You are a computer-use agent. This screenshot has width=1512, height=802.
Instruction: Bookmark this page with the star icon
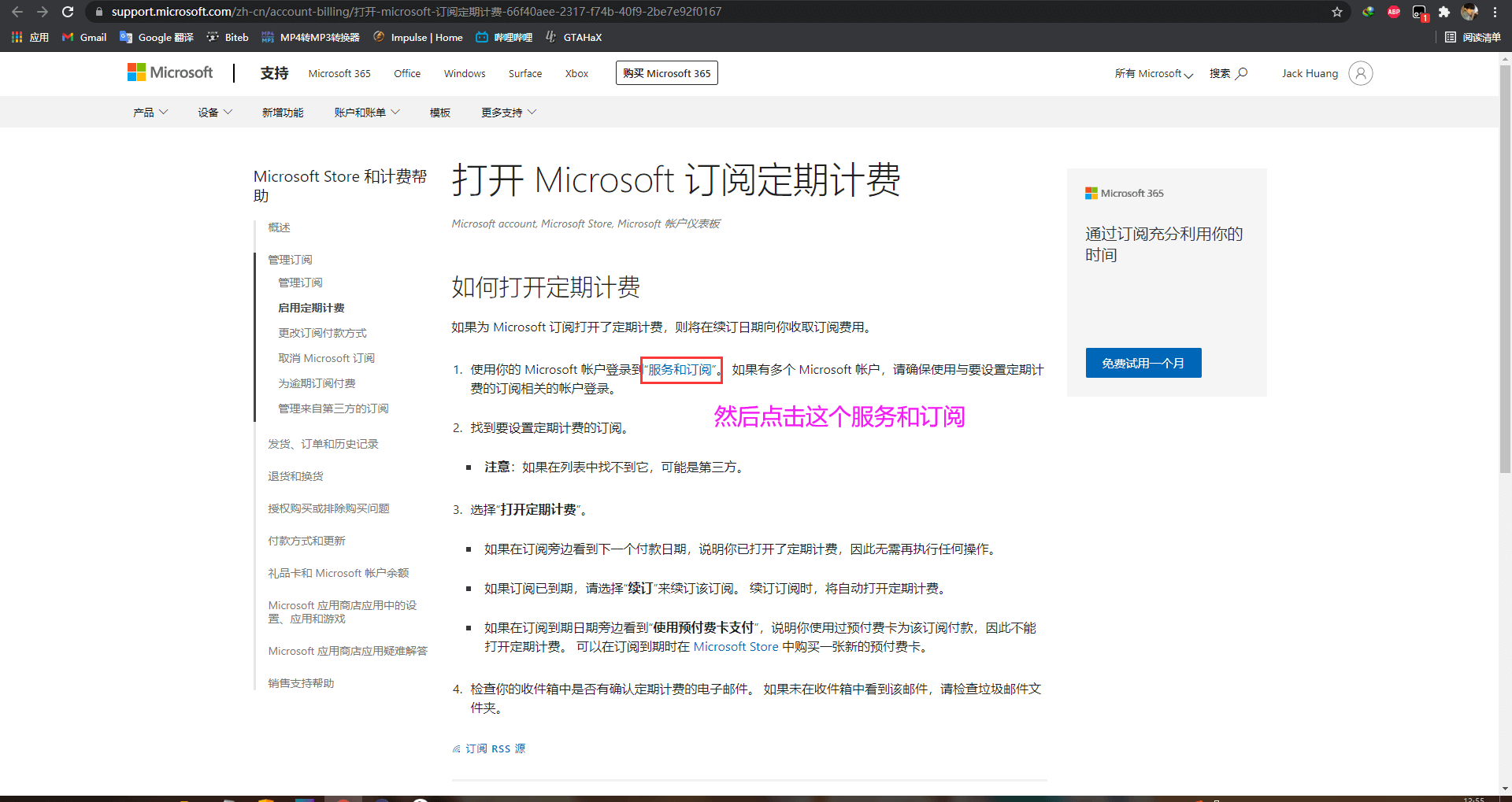point(1337,12)
